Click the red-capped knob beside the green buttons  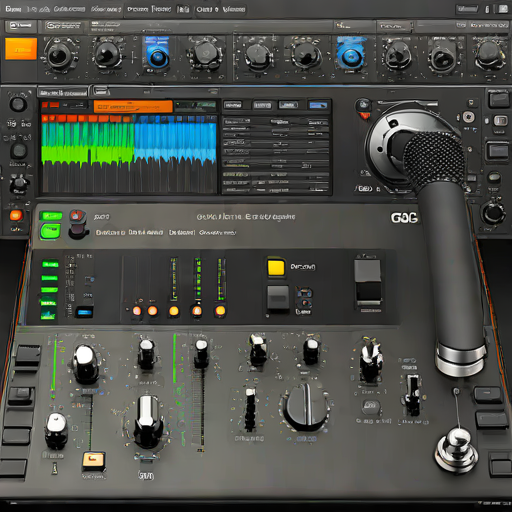[78, 224]
